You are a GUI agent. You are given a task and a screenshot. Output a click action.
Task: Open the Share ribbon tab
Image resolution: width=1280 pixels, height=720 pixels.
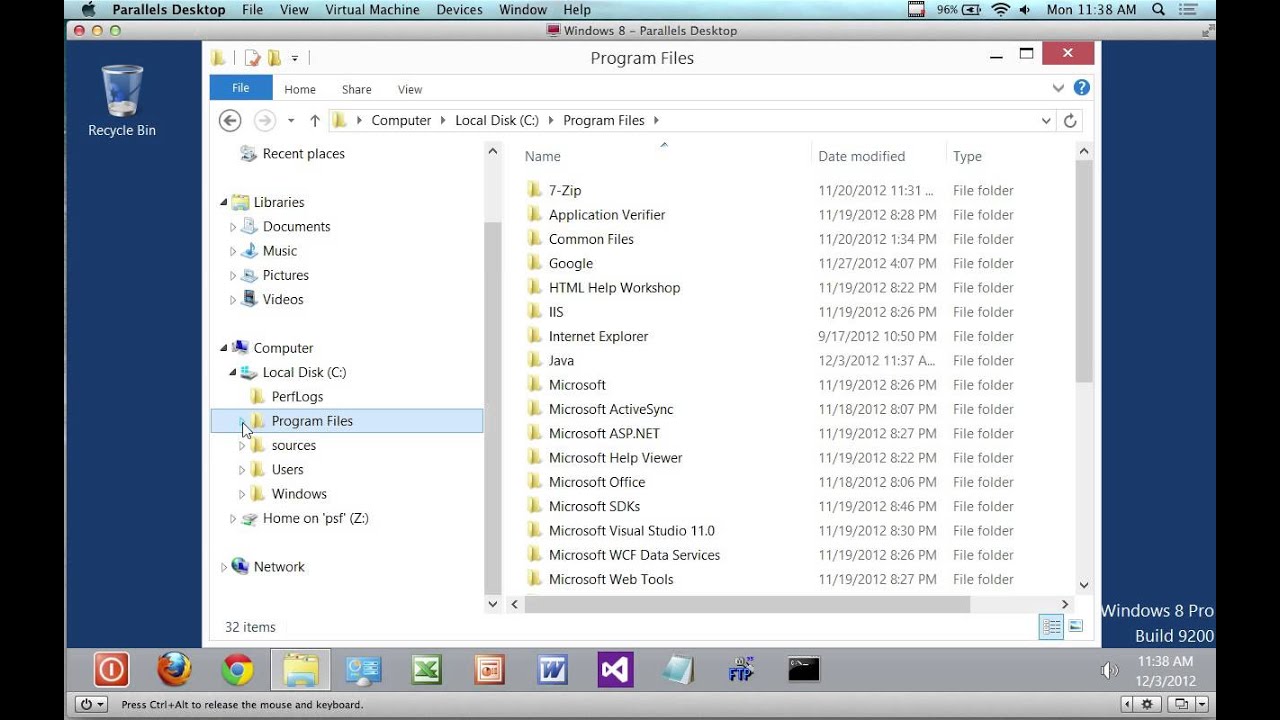coord(356,89)
